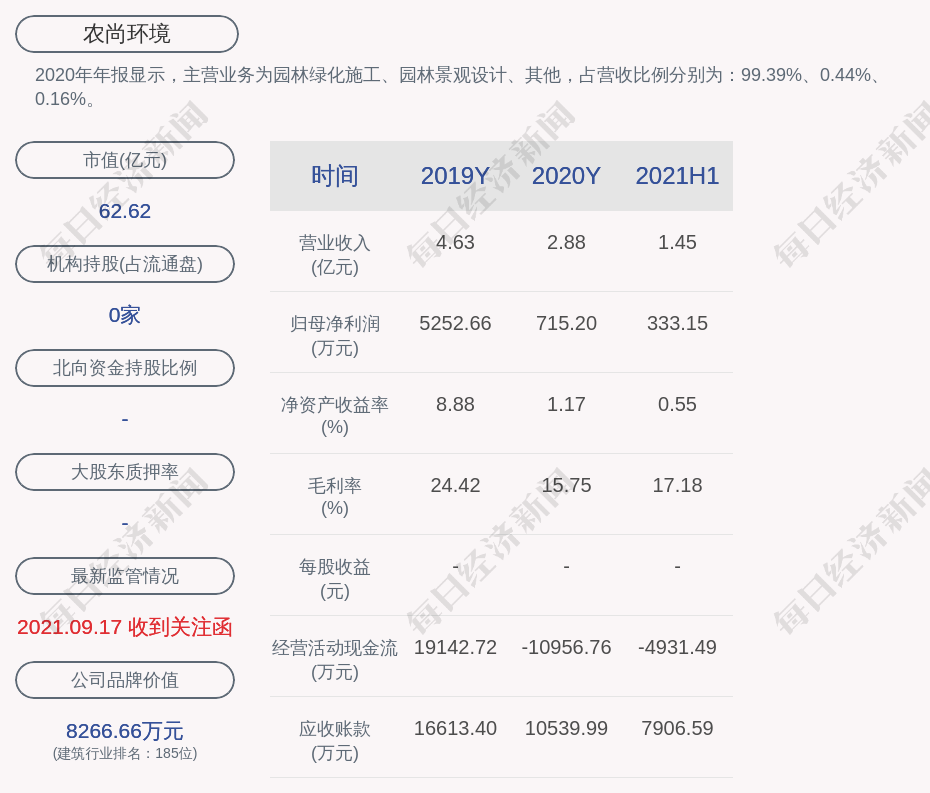The width and height of the screenshot is (930, 793).
Task: Click the 时间 column header
Action: (335, 176)
